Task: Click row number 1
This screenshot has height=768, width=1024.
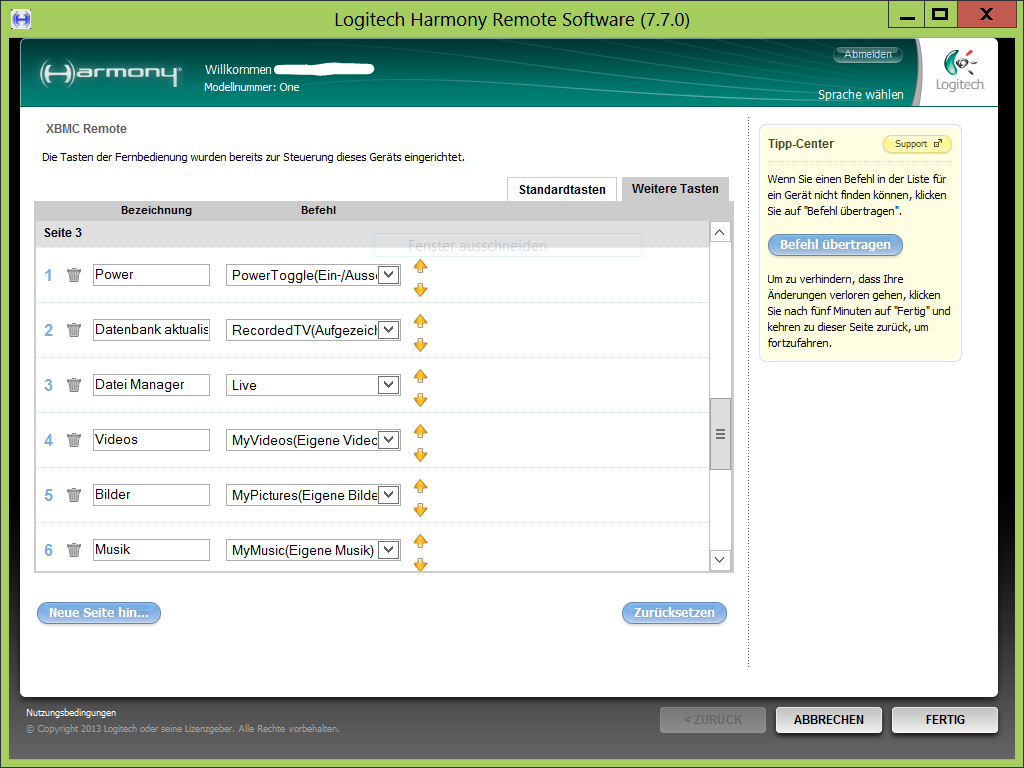Action: [x=48, y=276]
